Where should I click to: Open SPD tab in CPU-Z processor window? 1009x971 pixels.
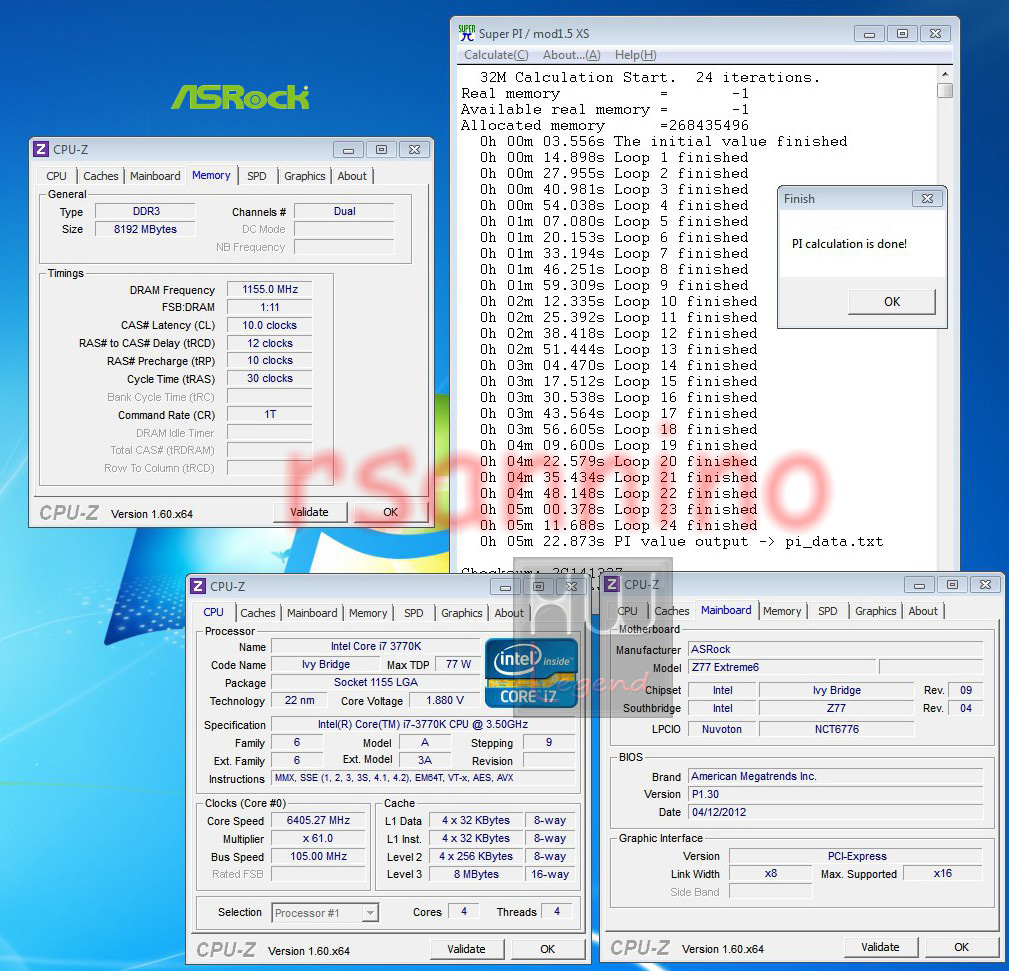(x=414, y=613)
